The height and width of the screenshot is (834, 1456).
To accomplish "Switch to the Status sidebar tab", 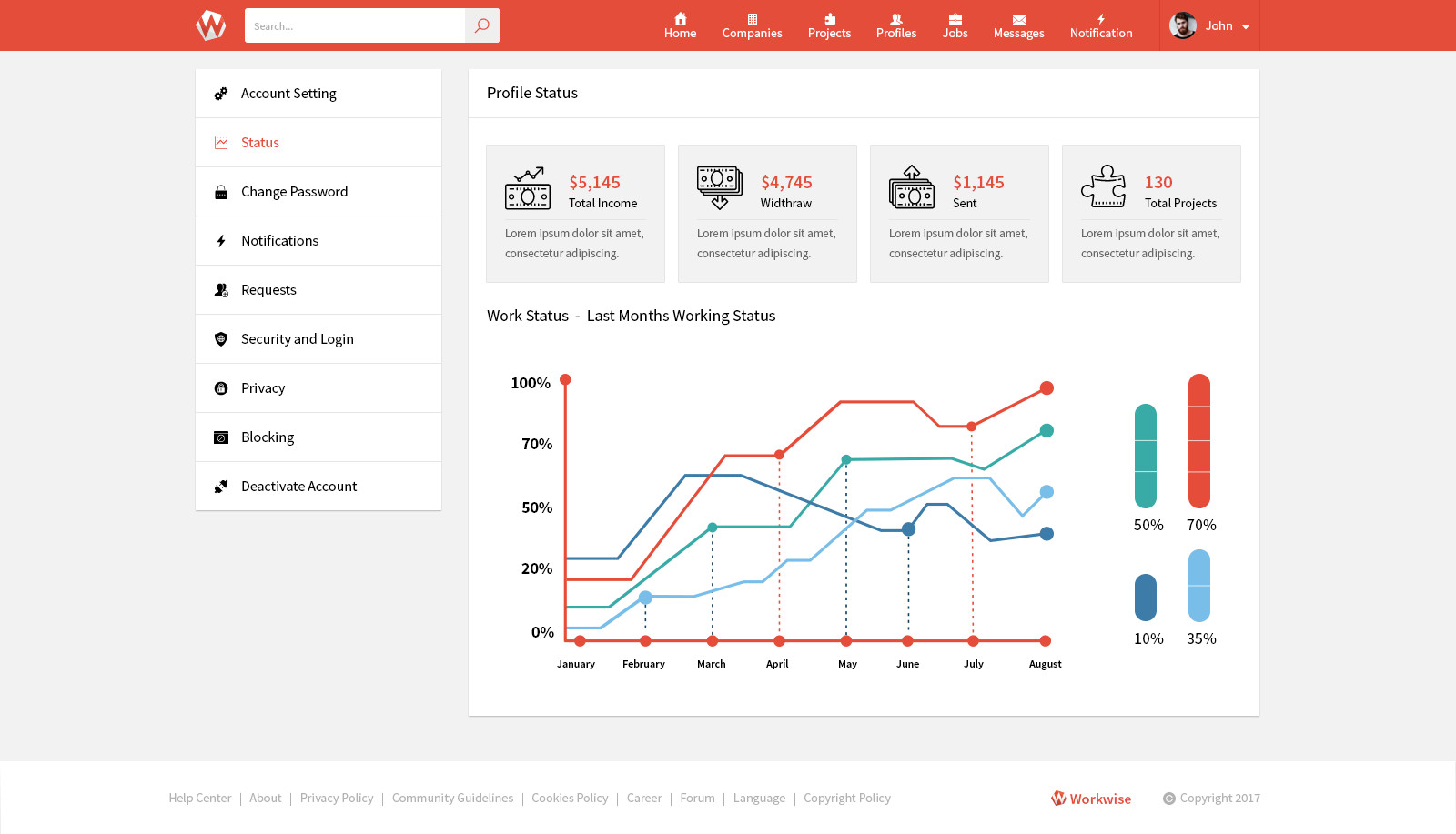I will tap(260, 142).
